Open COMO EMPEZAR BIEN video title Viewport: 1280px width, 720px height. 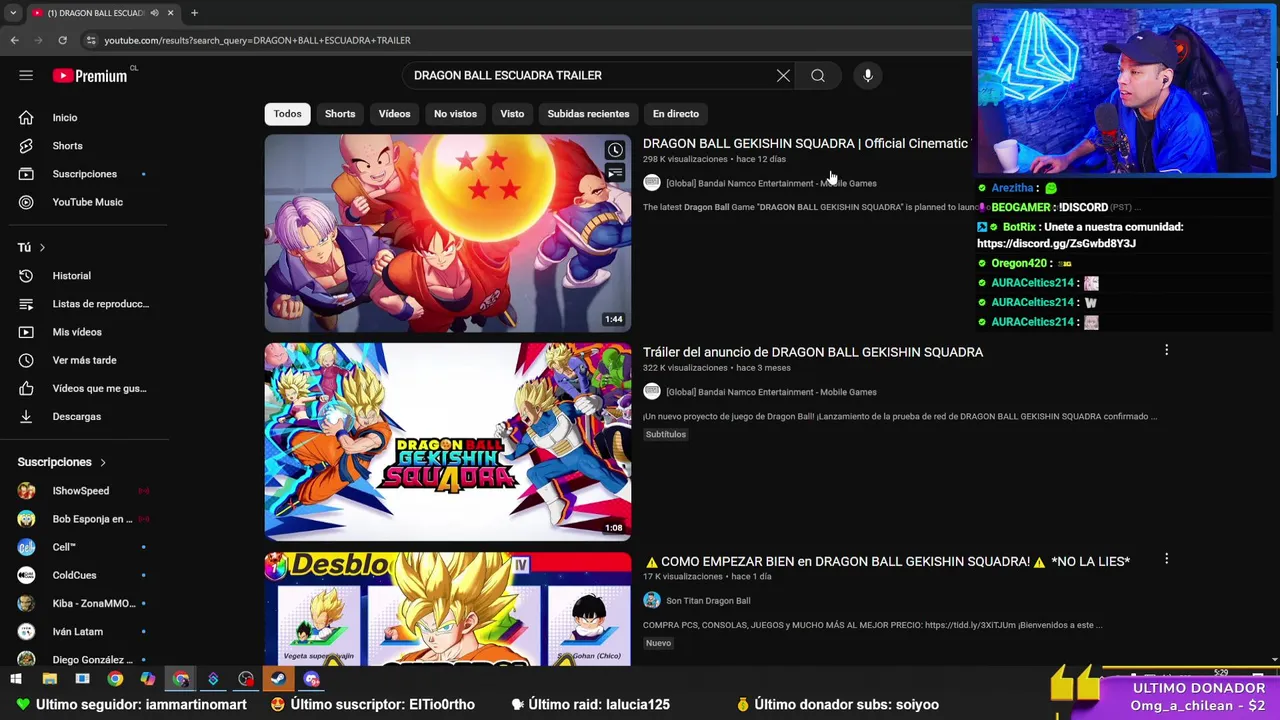(887, 561)
